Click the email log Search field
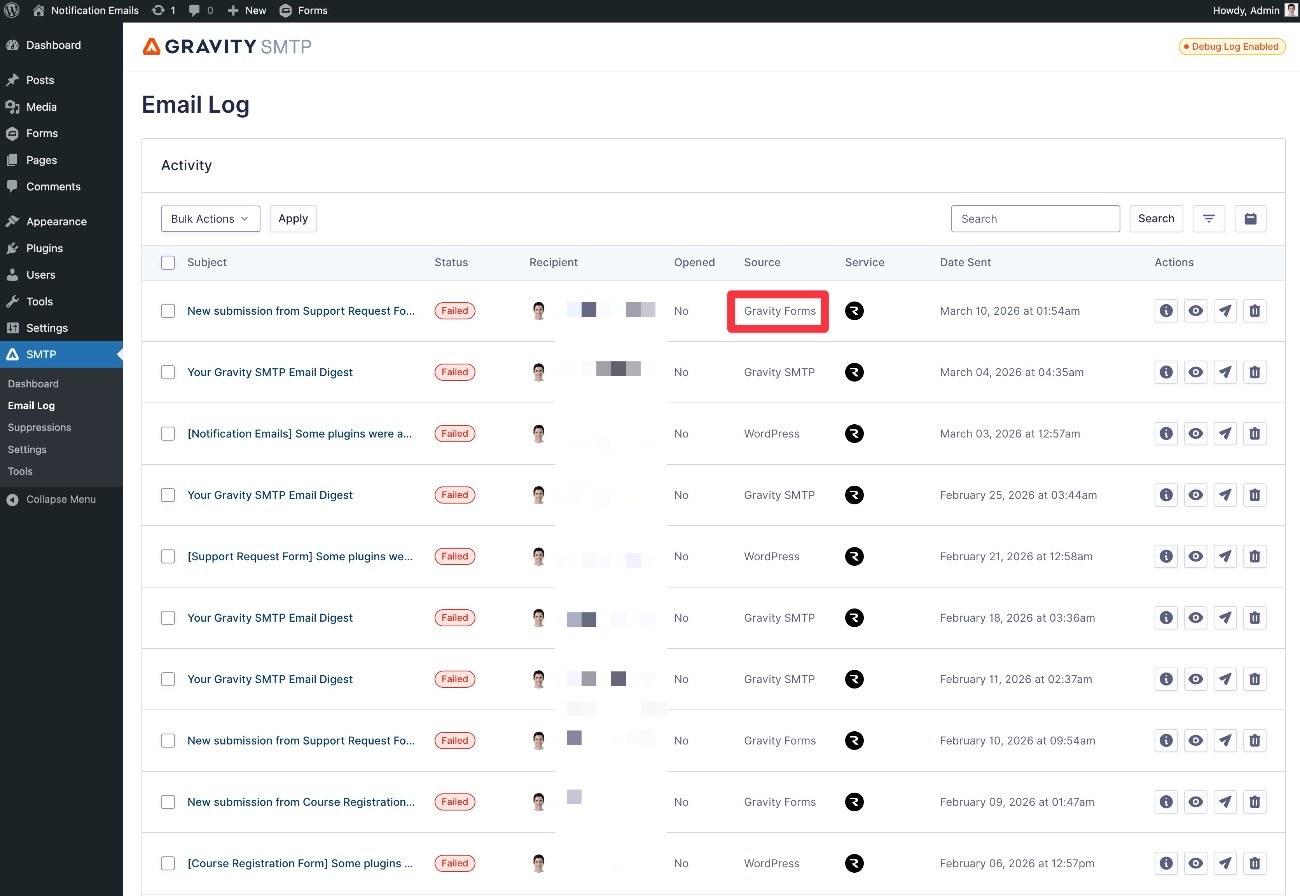The height and width of the screenshot is (896, 1300). click(x=1035, y=219)
